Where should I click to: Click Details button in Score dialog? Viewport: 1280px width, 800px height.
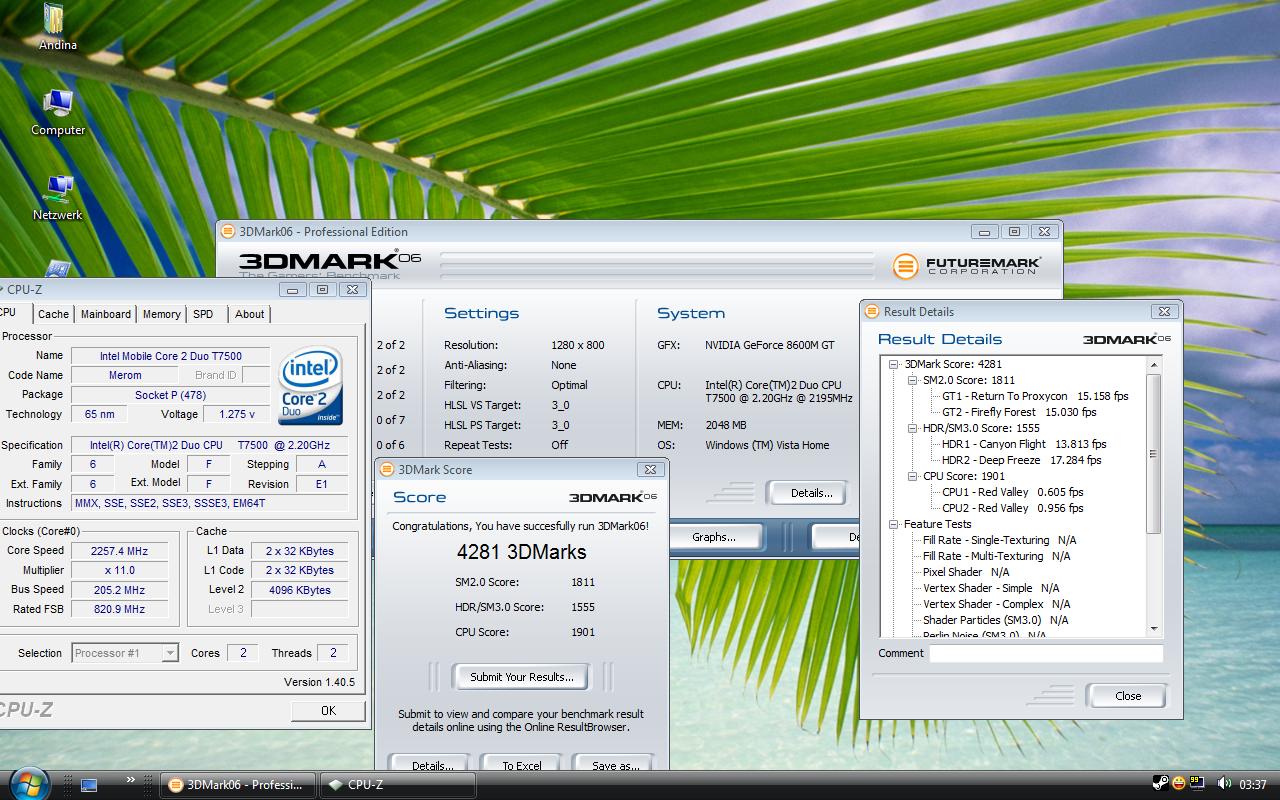(x=431, y=765)
